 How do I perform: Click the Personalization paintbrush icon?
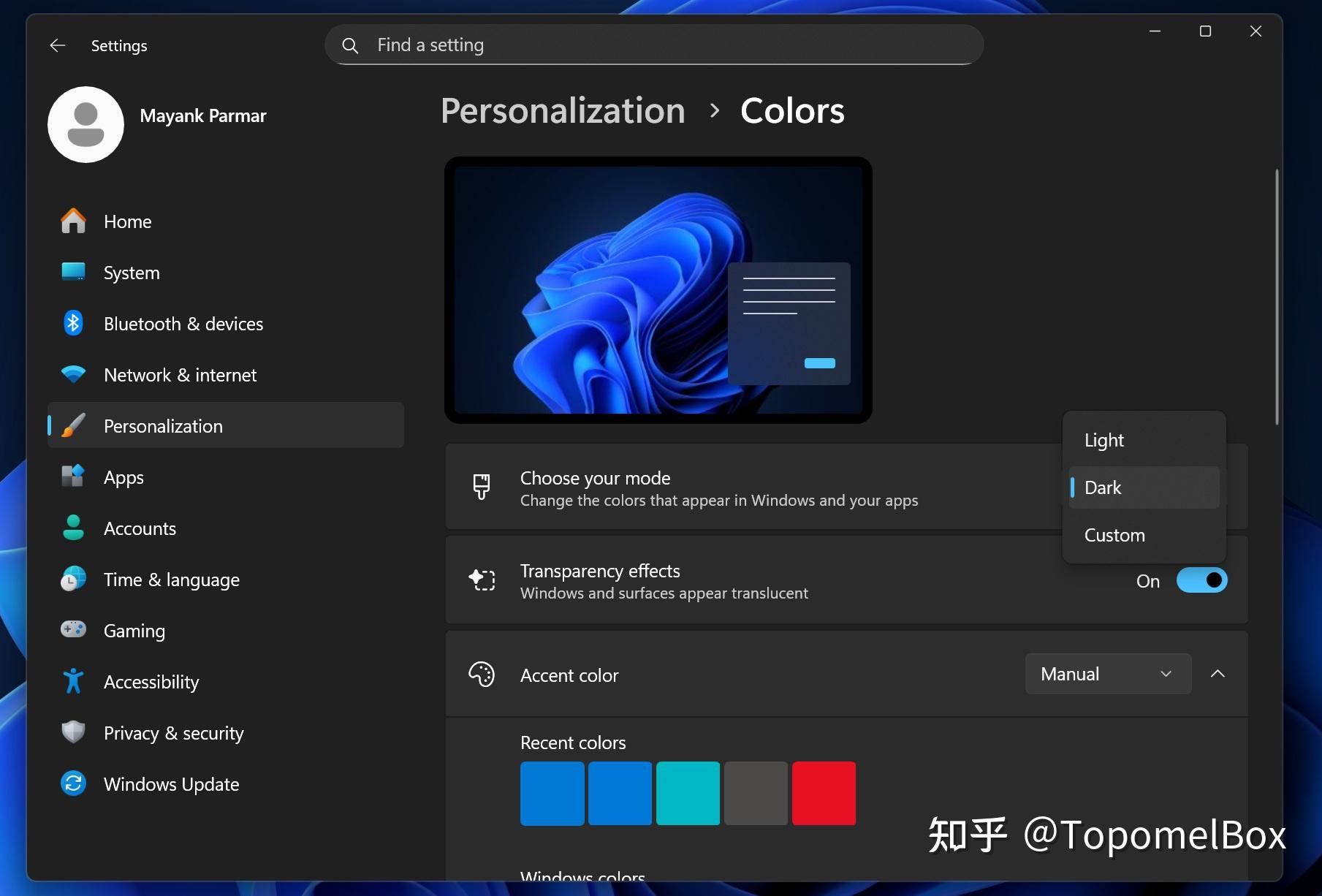click(73, 425)
